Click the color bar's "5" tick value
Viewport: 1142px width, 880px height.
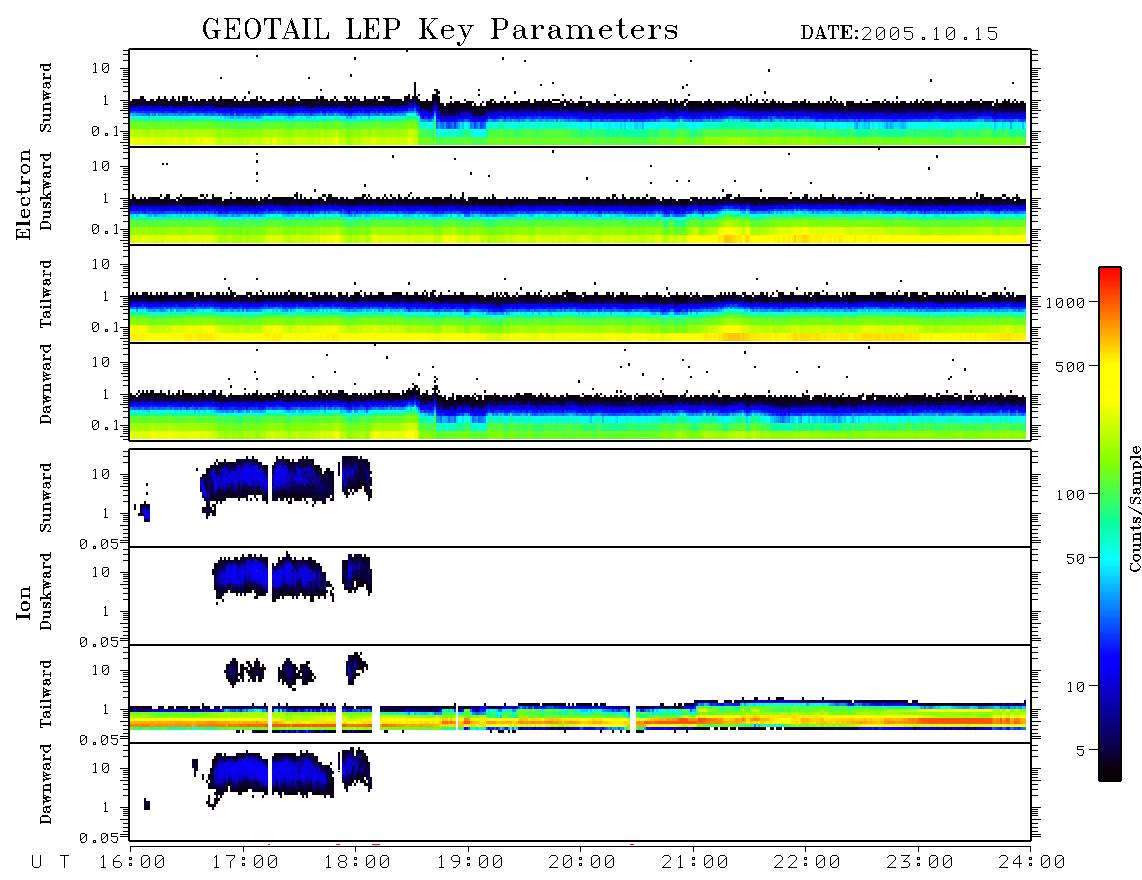[x=1081, y=751]
